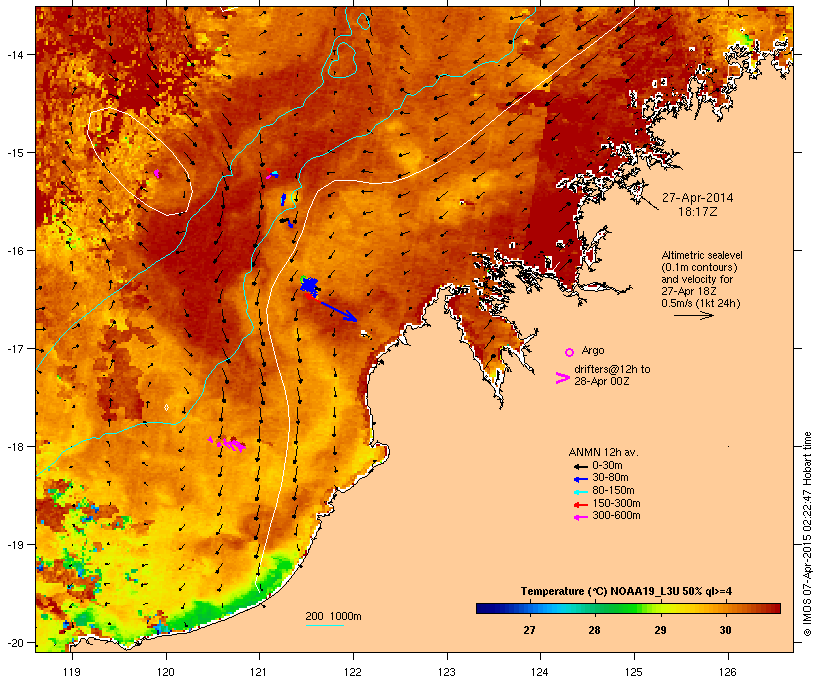Click the magenta marker inside white oval contour
This screenshot has width=820, height=680.
157,174
